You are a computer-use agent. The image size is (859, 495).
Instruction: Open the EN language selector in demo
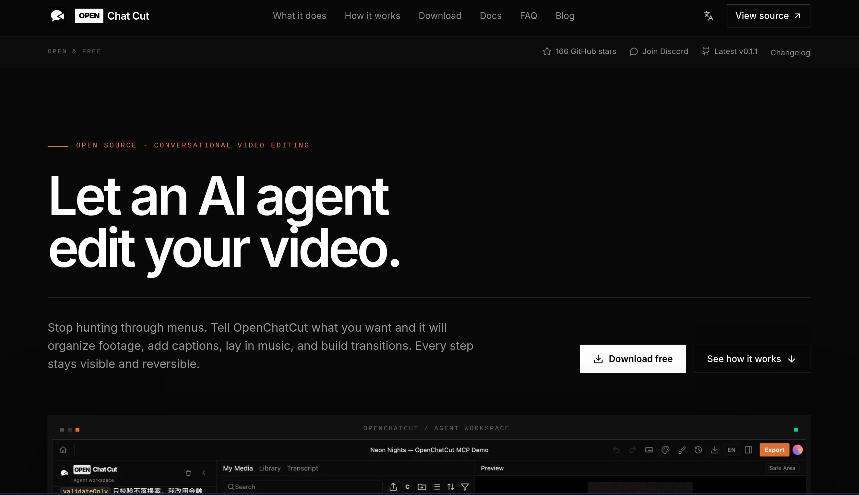(731, 450)
